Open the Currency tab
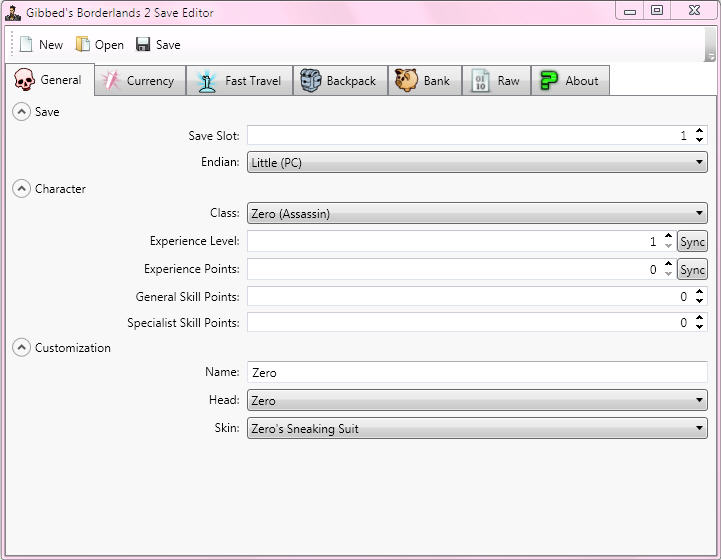Viewport: 721px width, 560px height. (x=140, y=80)
